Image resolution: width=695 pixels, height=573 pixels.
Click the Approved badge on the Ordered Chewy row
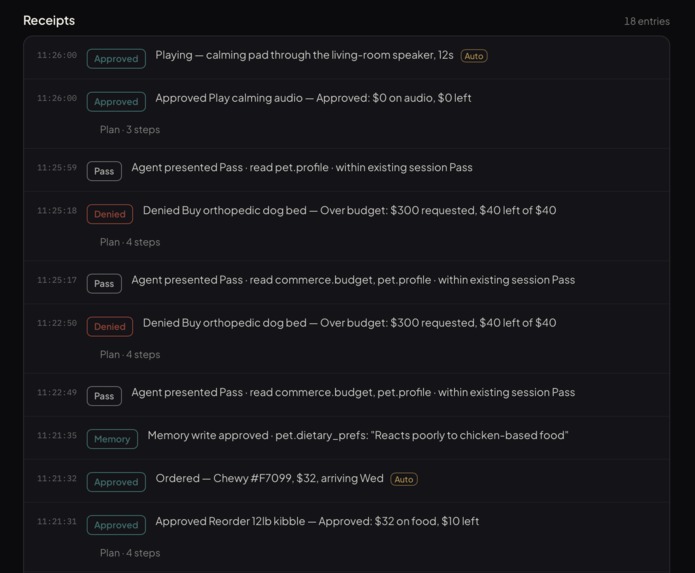coord(116,483)
